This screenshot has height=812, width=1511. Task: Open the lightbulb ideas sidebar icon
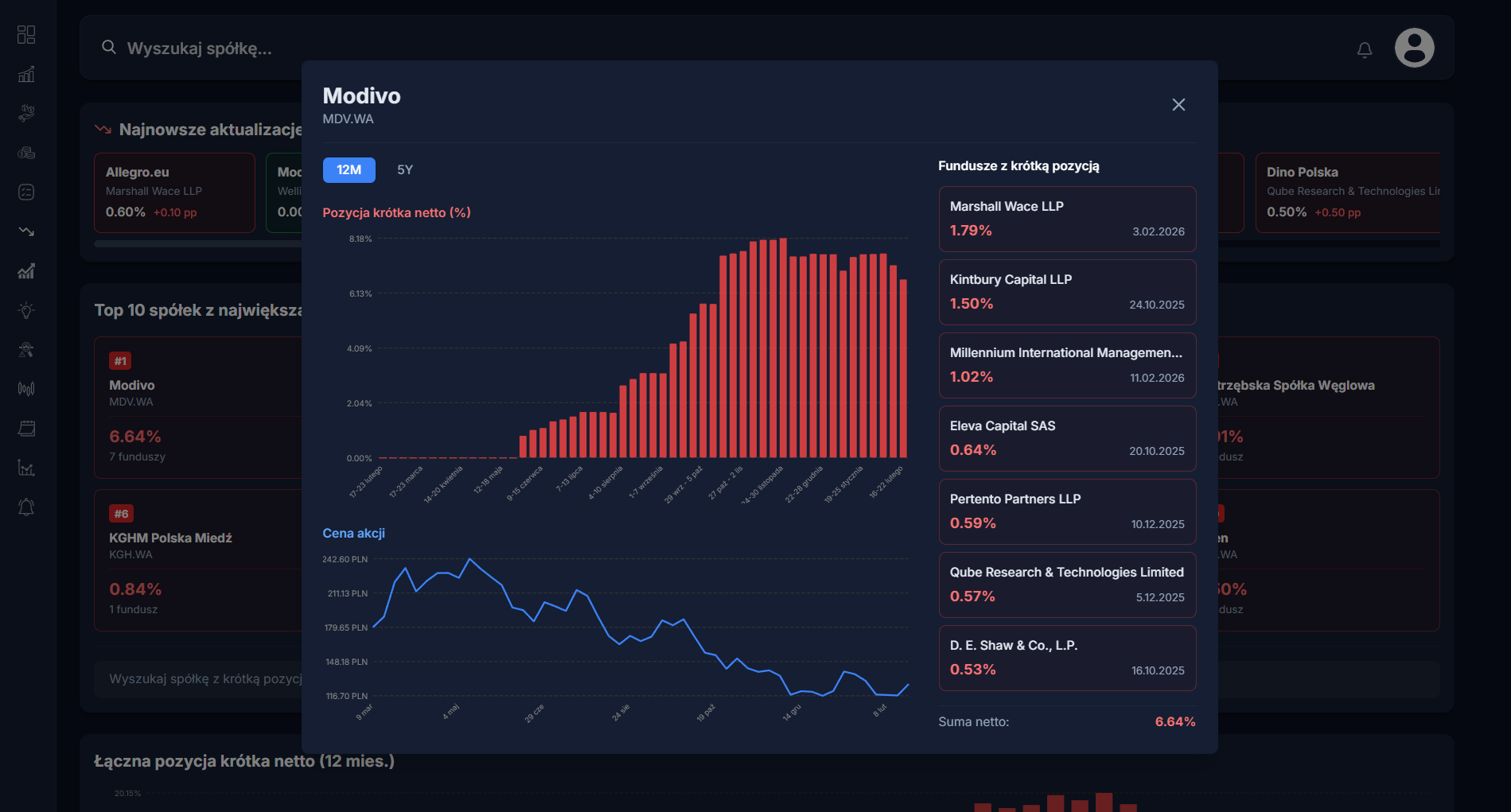(26, 310)
